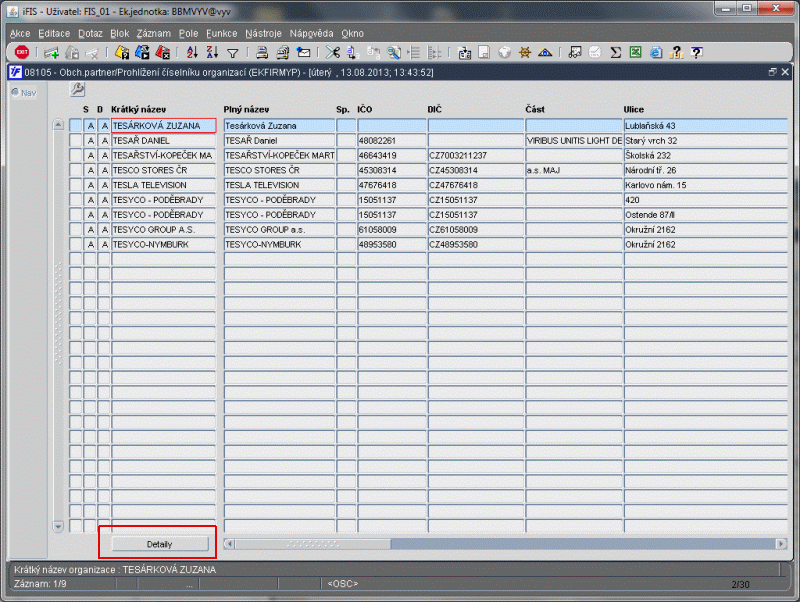Open the Okno menu
This screenshot has width=800, height=602.
[353, 34]
